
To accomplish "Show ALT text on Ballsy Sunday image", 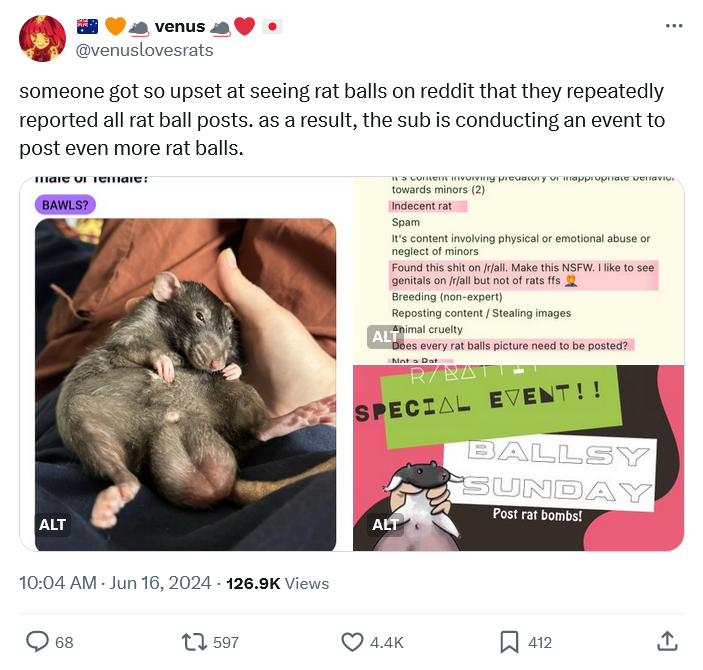I will (385, 524).
